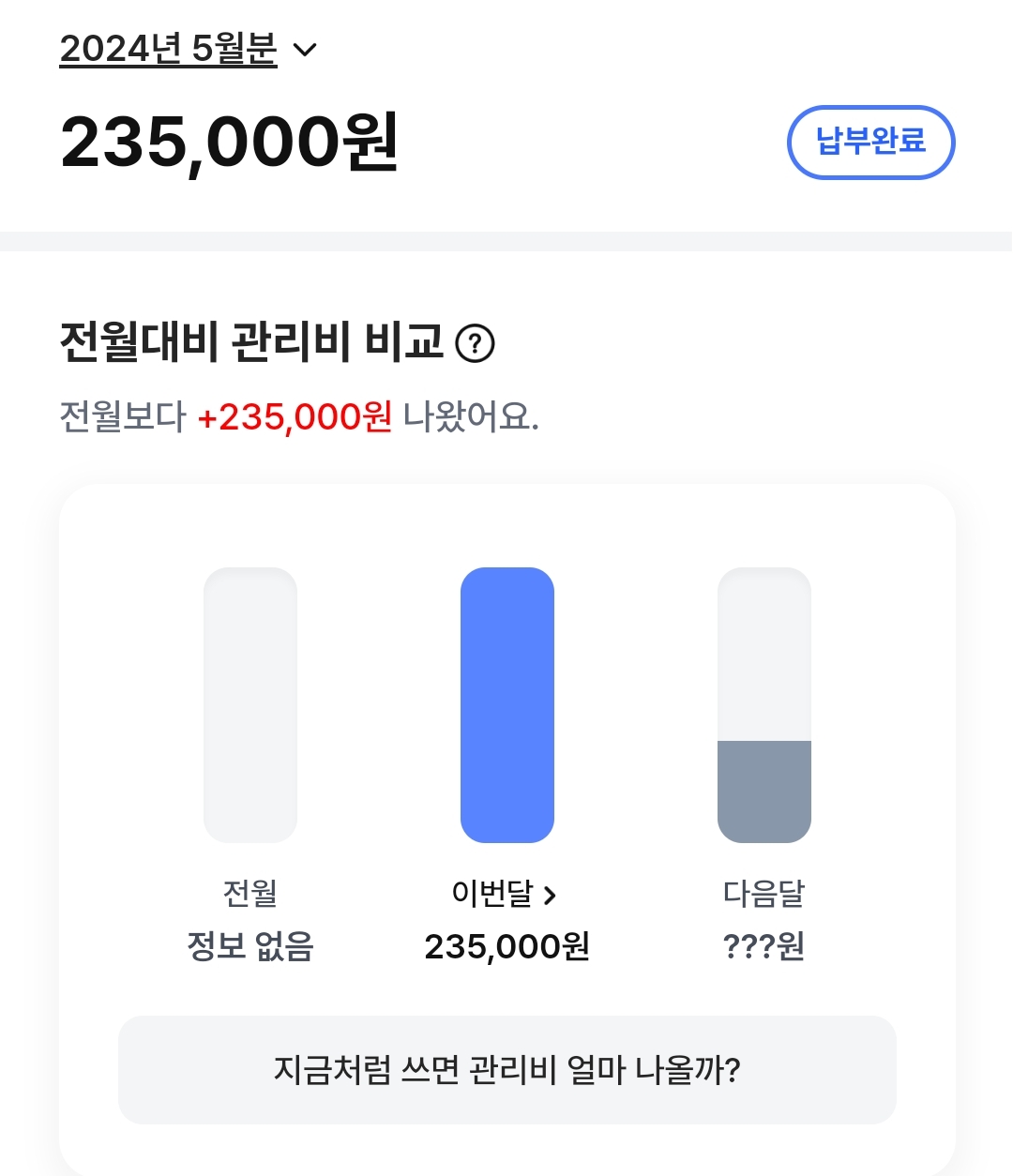Select the blue 이번달 bar
1013x1176 pixels.
pyautogui.click(x=507, y=704)
